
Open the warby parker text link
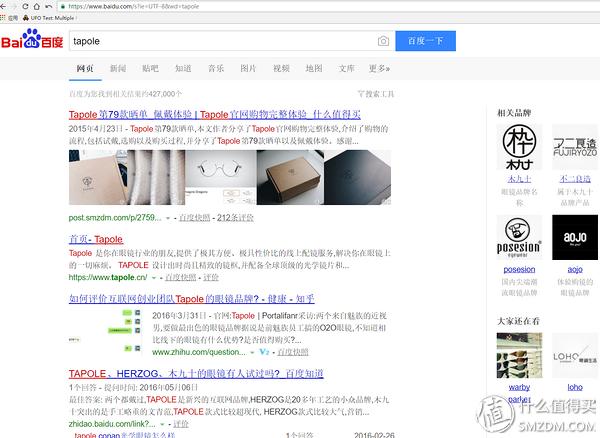point(519,393)
